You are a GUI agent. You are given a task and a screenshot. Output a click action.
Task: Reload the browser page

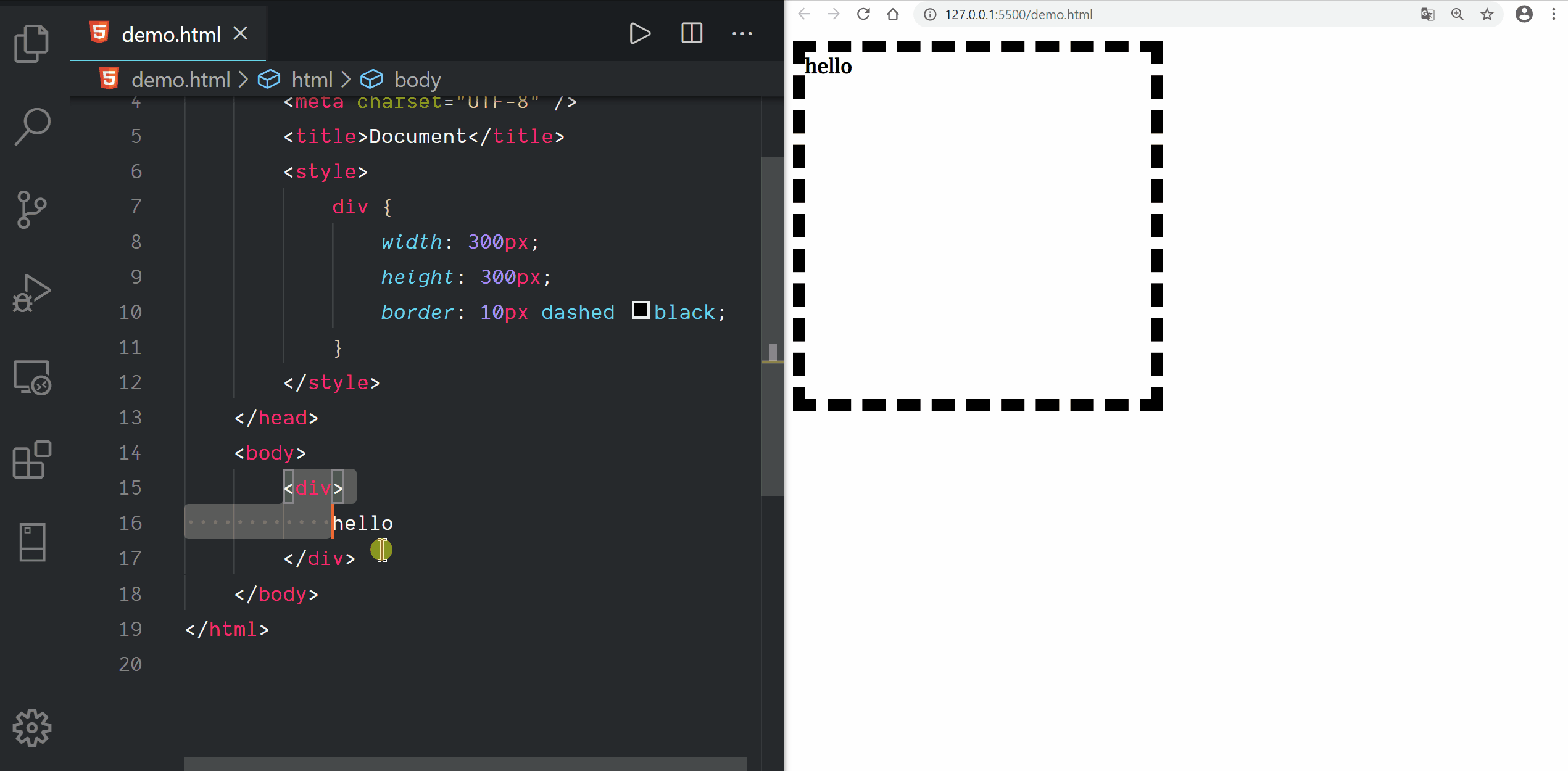[x=863, y=14]
